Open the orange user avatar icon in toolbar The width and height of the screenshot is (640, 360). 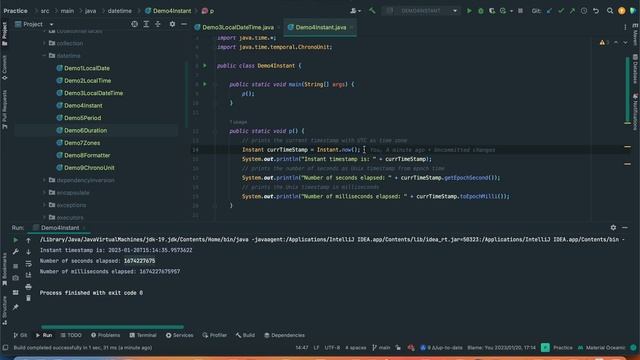pos(622,11)
